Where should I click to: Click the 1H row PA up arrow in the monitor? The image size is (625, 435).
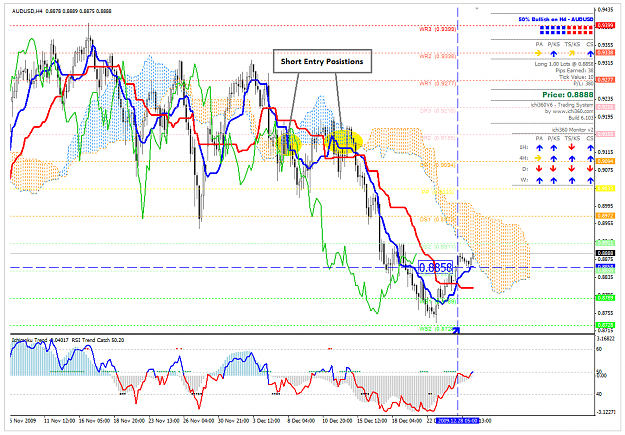point(539,148)
